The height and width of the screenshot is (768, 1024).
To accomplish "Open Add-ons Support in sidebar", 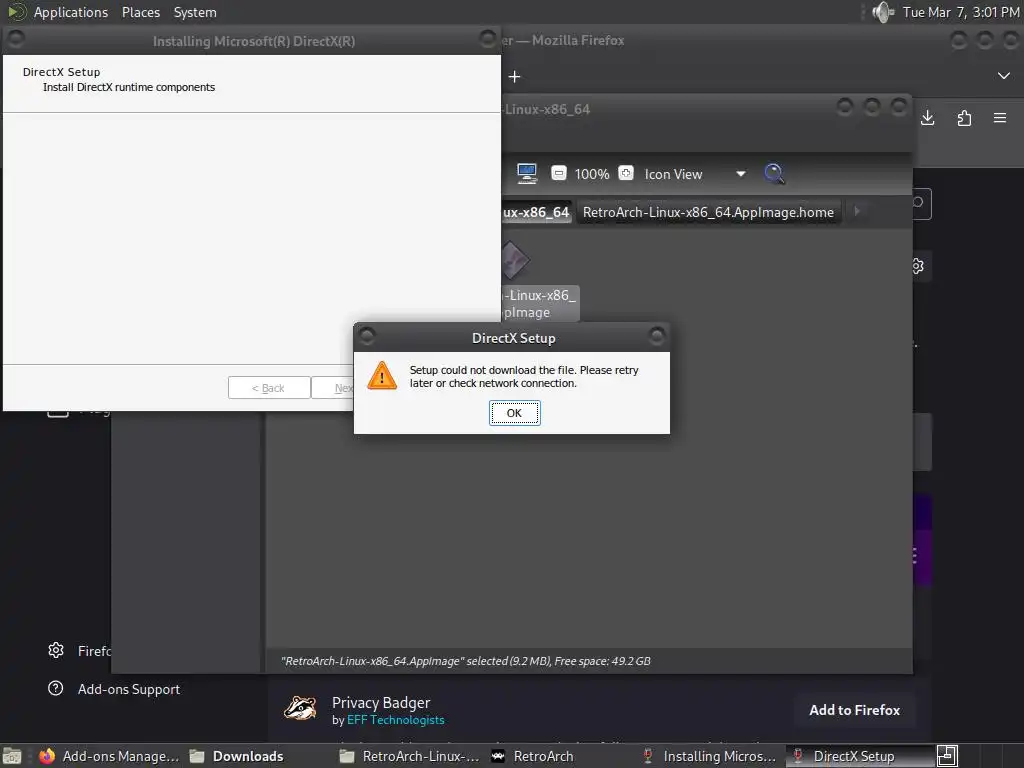I will click(129, 689).
